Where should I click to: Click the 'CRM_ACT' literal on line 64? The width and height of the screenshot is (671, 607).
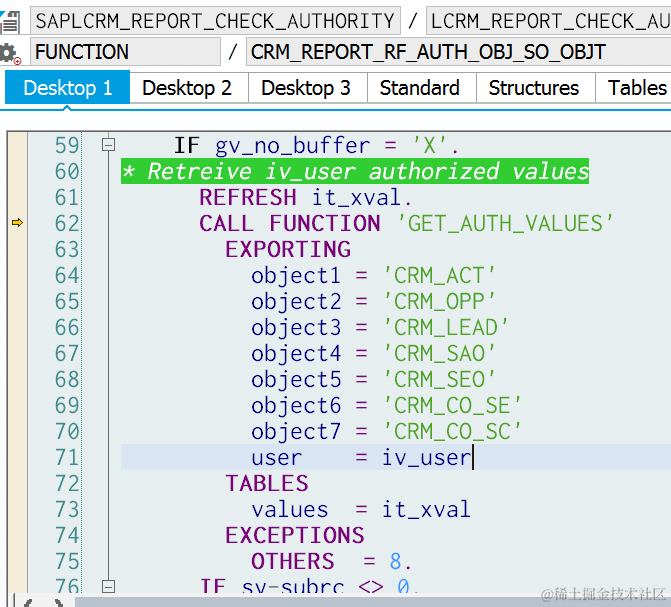439,275
